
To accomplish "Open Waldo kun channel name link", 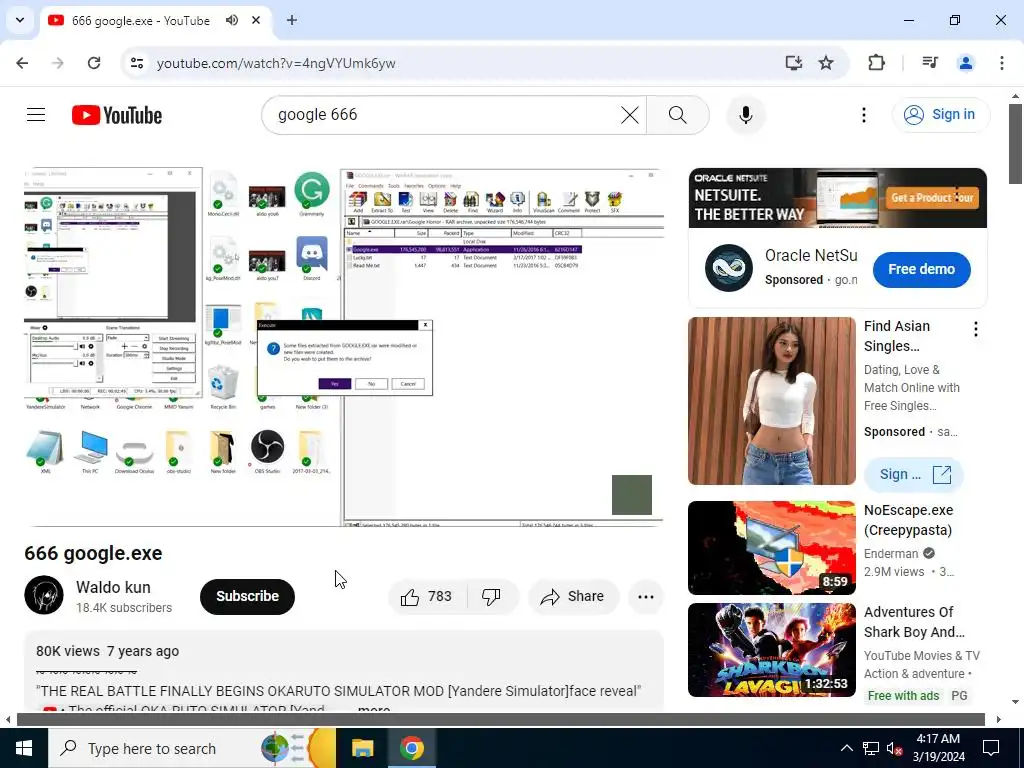I will coord(113,587).
